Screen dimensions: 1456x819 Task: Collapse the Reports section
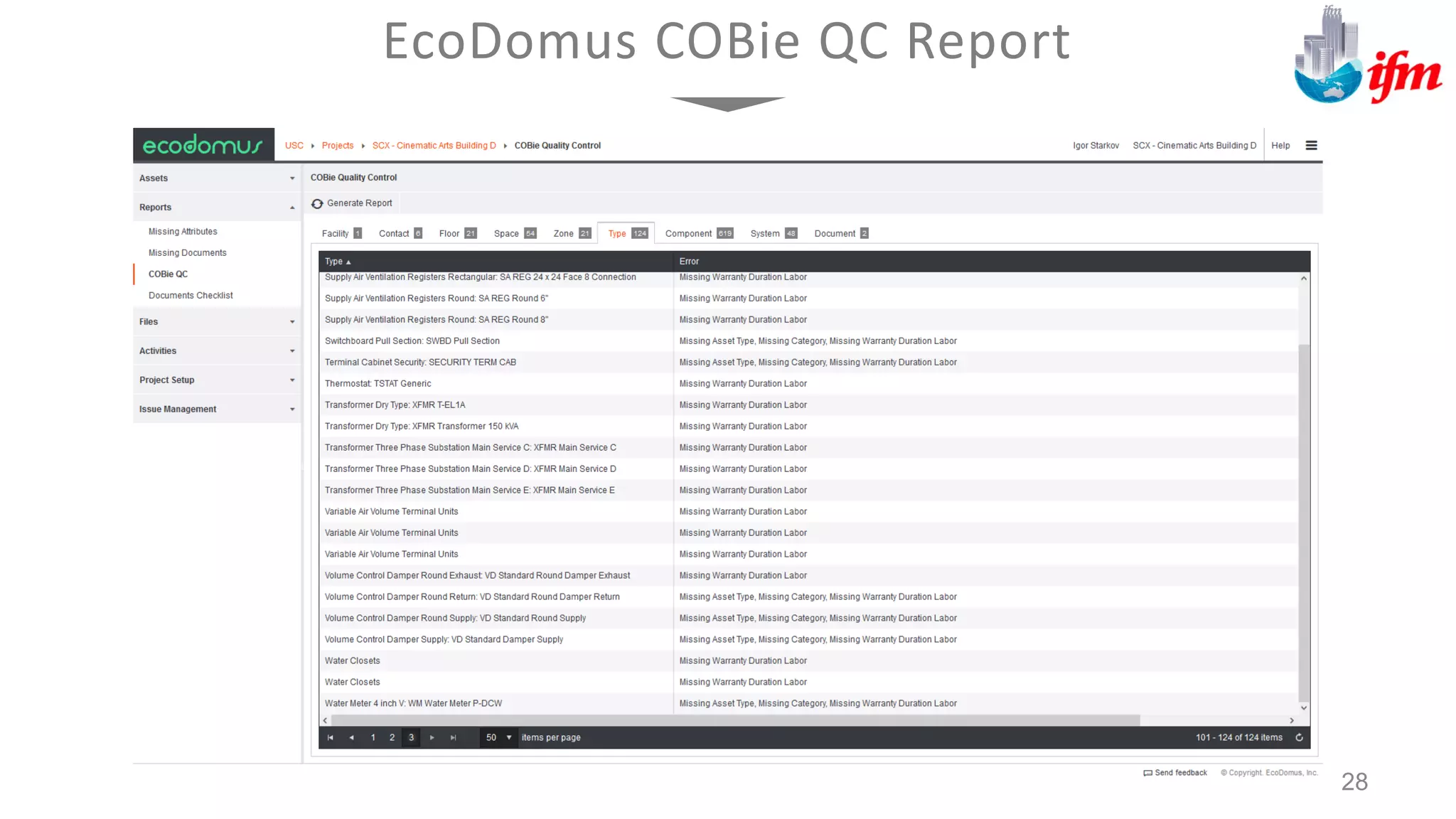[217, 208]
